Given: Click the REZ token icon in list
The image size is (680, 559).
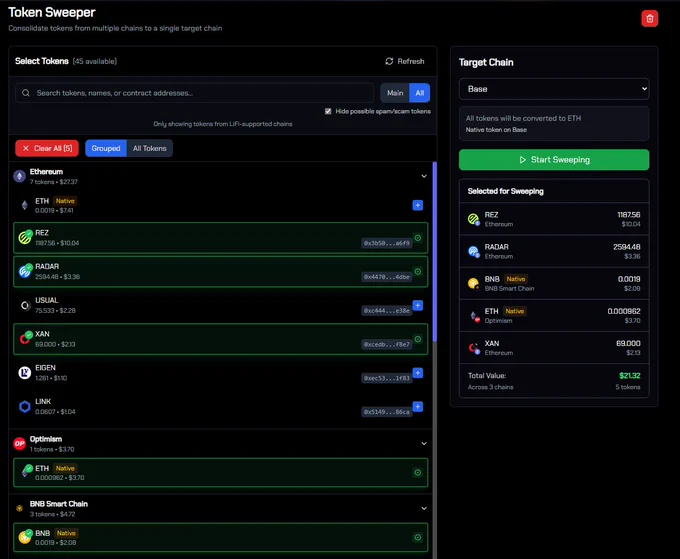Looking at the screenshot, I should click(x=25, y=238).
